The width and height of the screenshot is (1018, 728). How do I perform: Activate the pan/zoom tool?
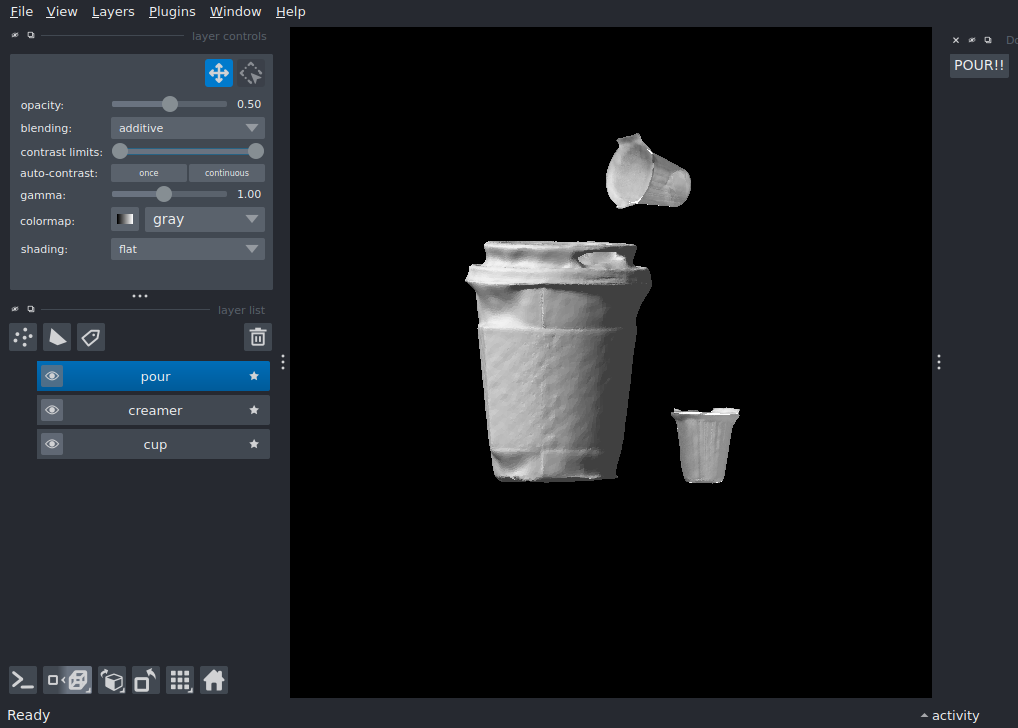pos(219,72)
